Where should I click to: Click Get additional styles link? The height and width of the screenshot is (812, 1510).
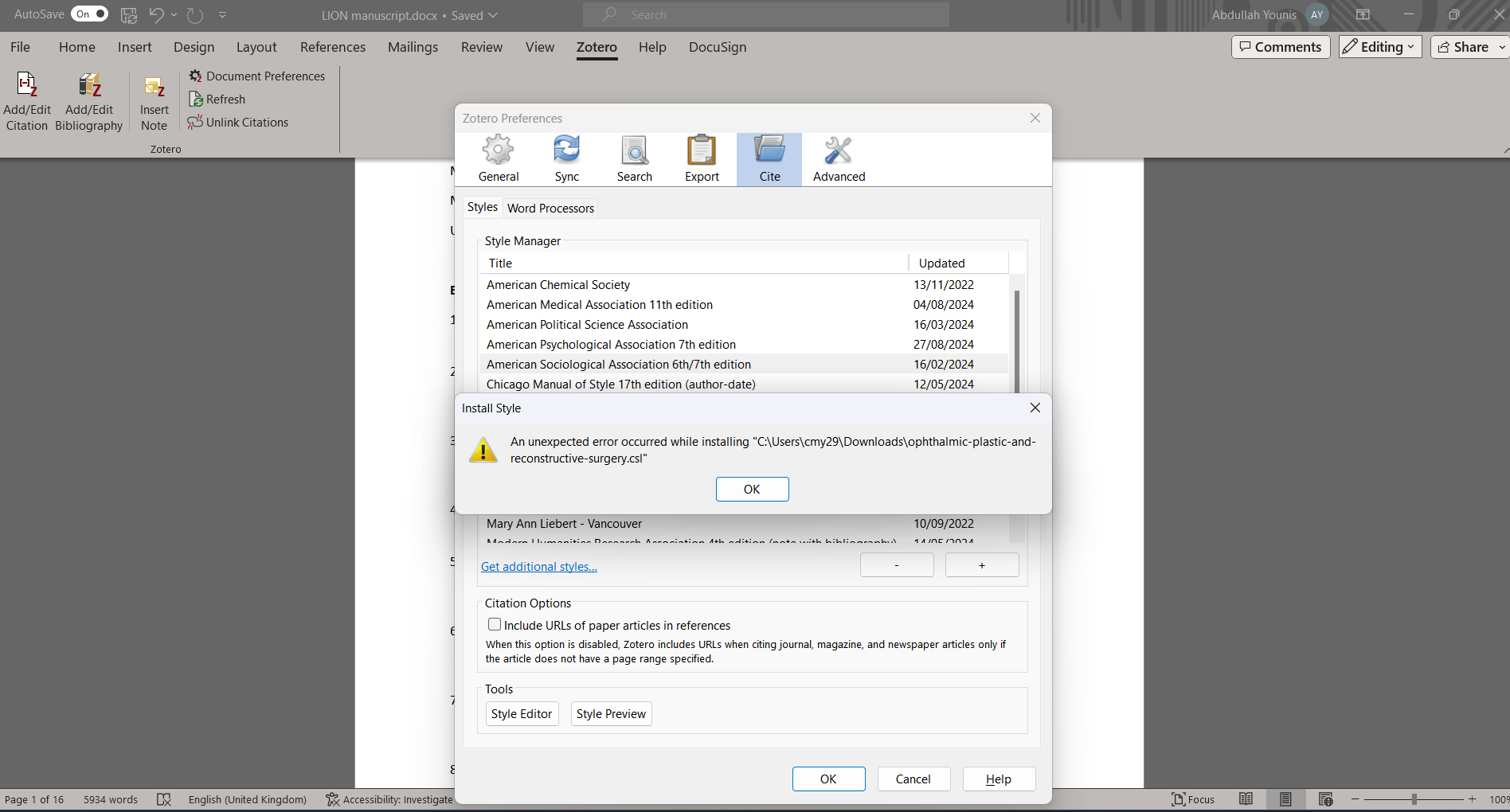pyautogui.click(x=539, y=567)
